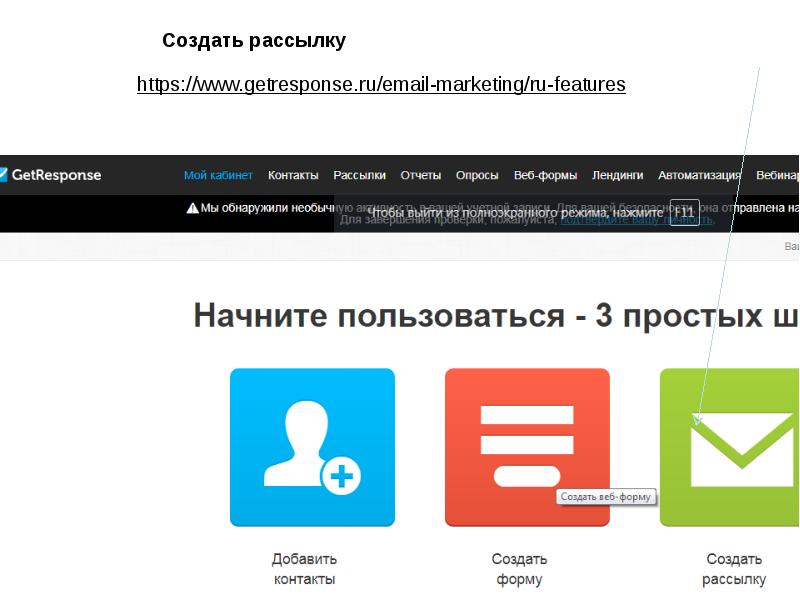Open the Контакты menu
800x600 pixels.
click(x=293, y=175)
